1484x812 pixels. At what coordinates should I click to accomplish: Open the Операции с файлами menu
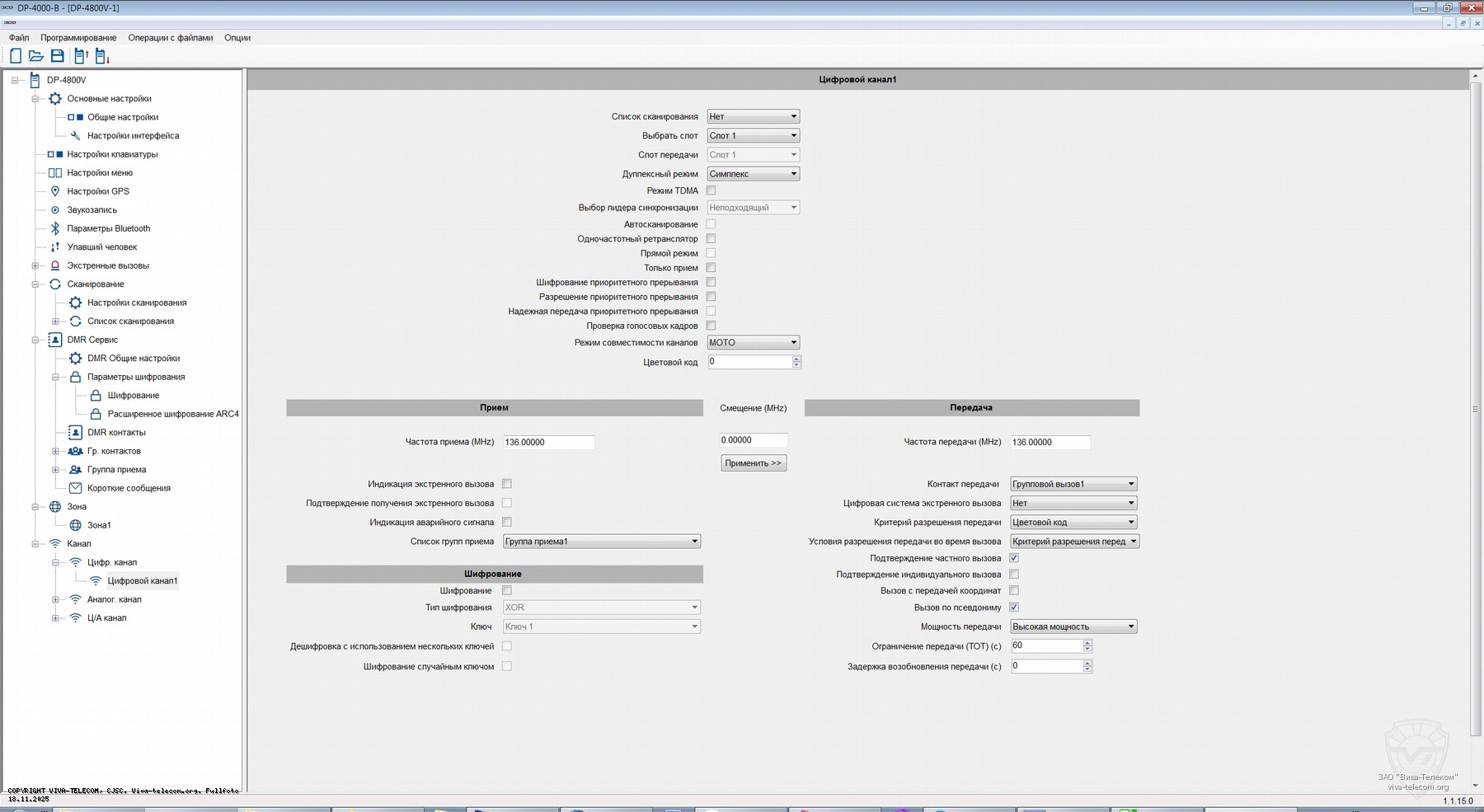click(x=170, y=38)
